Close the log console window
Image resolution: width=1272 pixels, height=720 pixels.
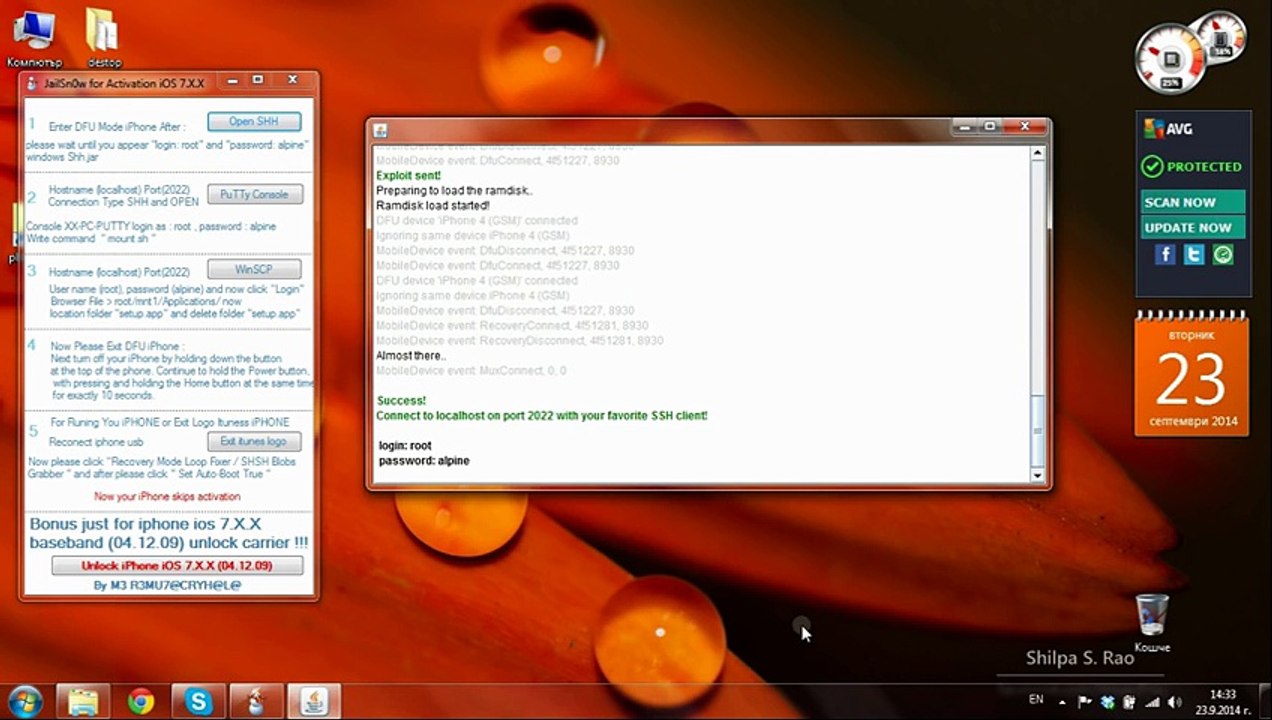[1025, 126]
